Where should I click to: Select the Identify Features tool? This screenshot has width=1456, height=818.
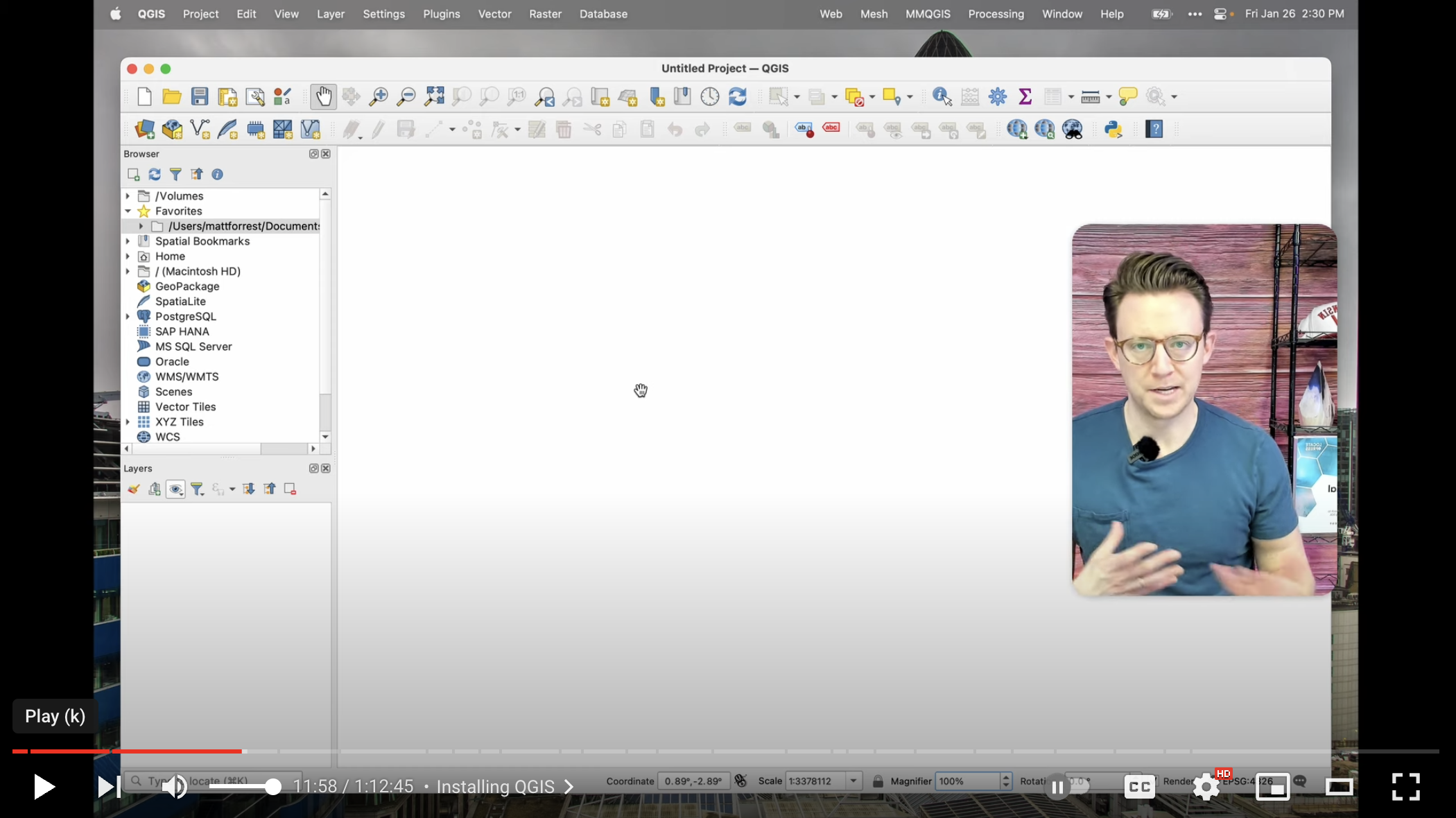click(x=942, y=96)
